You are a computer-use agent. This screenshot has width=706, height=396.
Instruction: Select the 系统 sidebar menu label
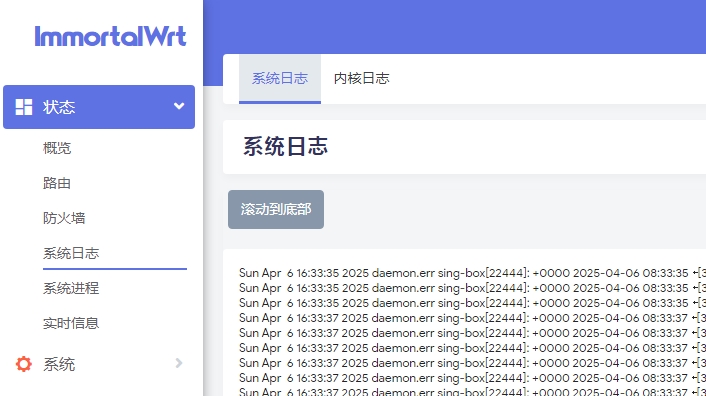59,364
